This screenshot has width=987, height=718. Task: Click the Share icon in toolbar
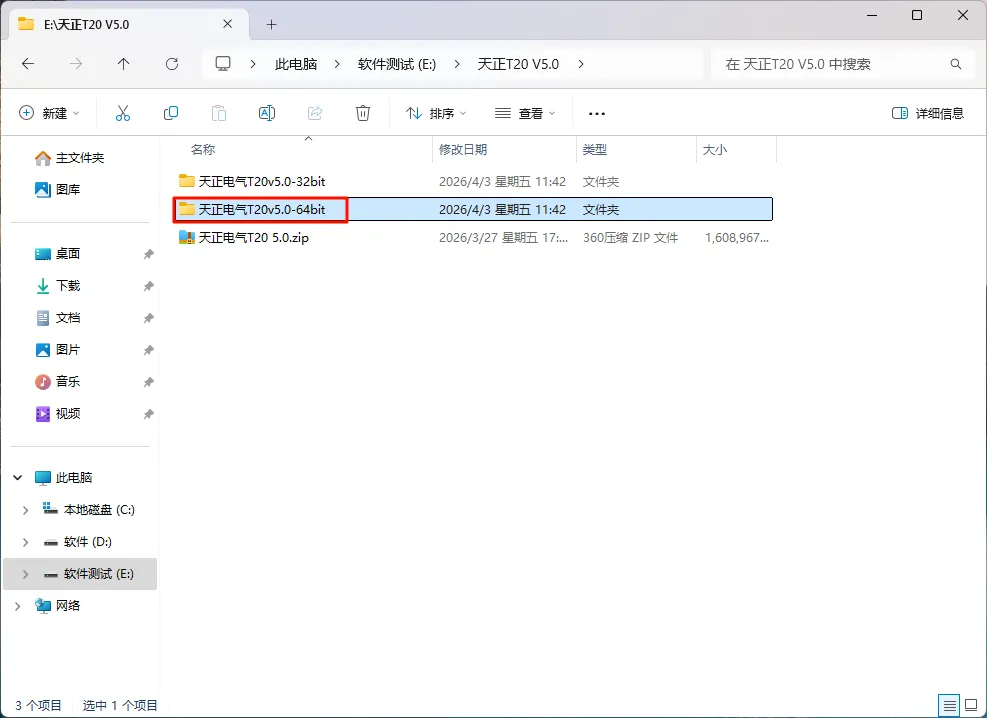coord(315,113)
